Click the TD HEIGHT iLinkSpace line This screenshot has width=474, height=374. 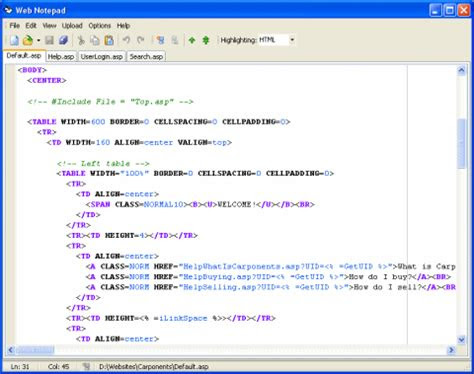pyautogui.click(x=171, y=318)
